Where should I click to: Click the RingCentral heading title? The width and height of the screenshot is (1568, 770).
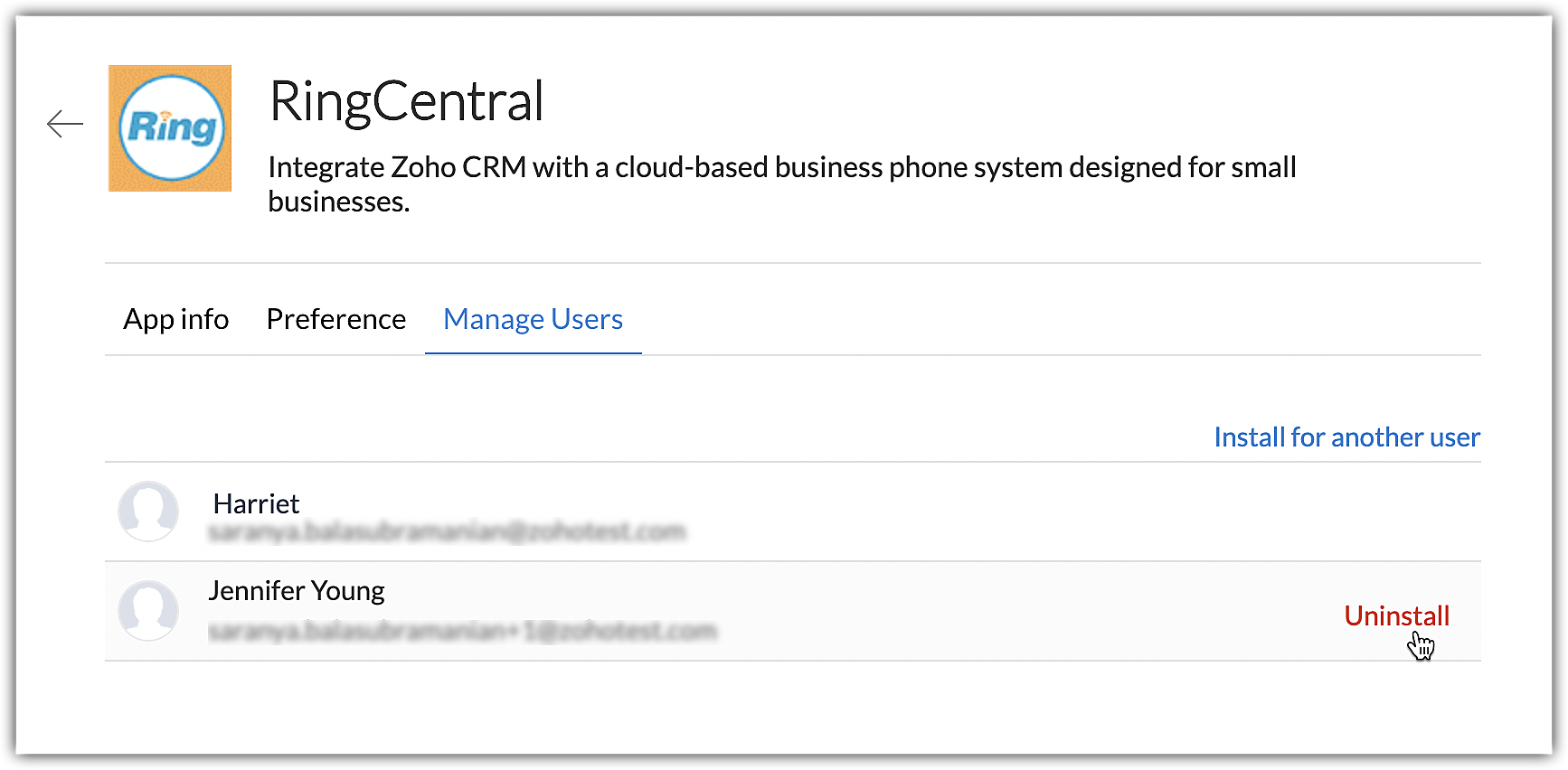click(407, 101)
